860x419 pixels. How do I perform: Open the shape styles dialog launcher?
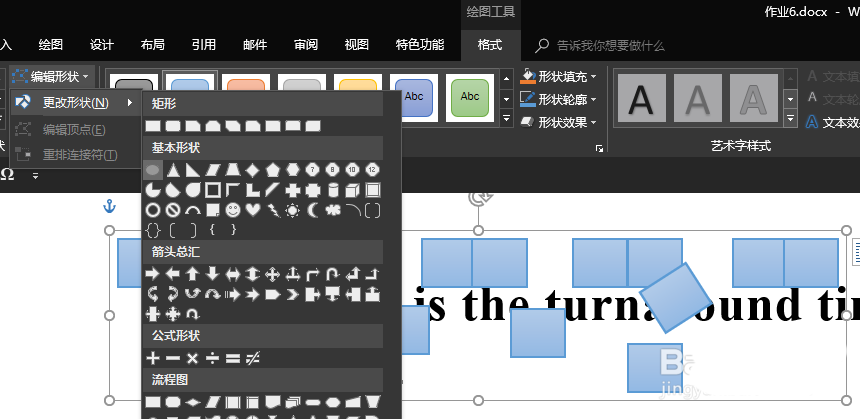click(x=599, y=148)
